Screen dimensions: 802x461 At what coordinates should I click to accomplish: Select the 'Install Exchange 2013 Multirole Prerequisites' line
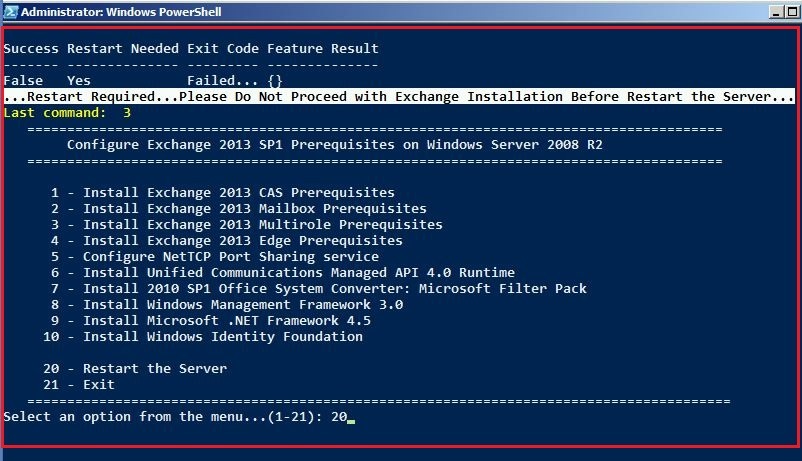[262, 224]
